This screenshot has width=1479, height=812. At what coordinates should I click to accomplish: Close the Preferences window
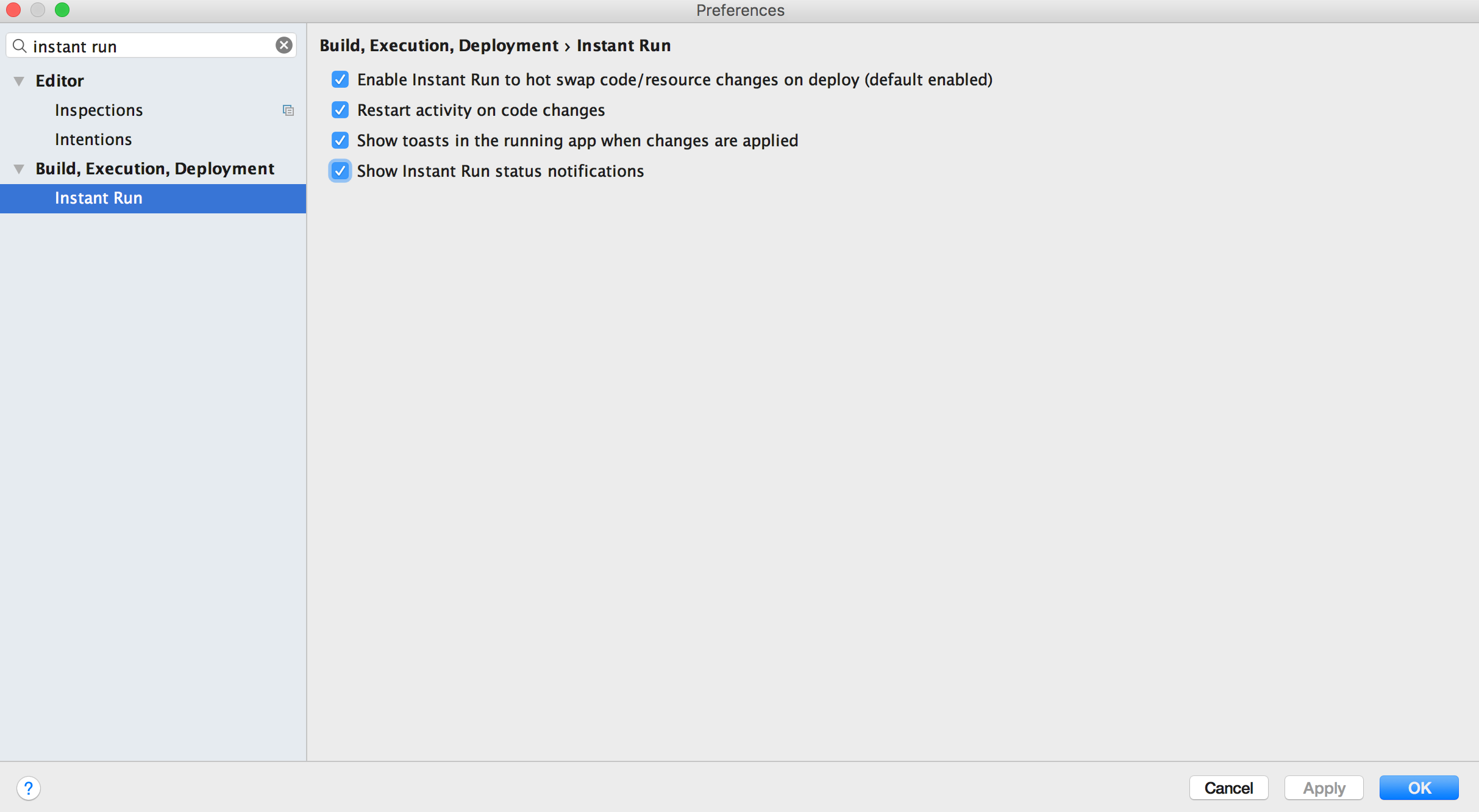[x=13, y=10]
